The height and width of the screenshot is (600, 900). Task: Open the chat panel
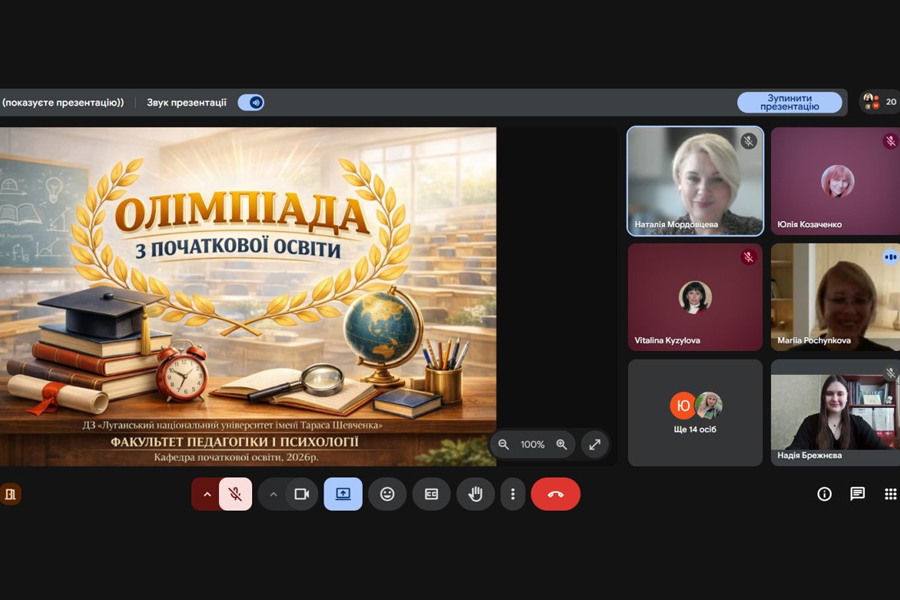pyautogui.click(x=857, y=494)
